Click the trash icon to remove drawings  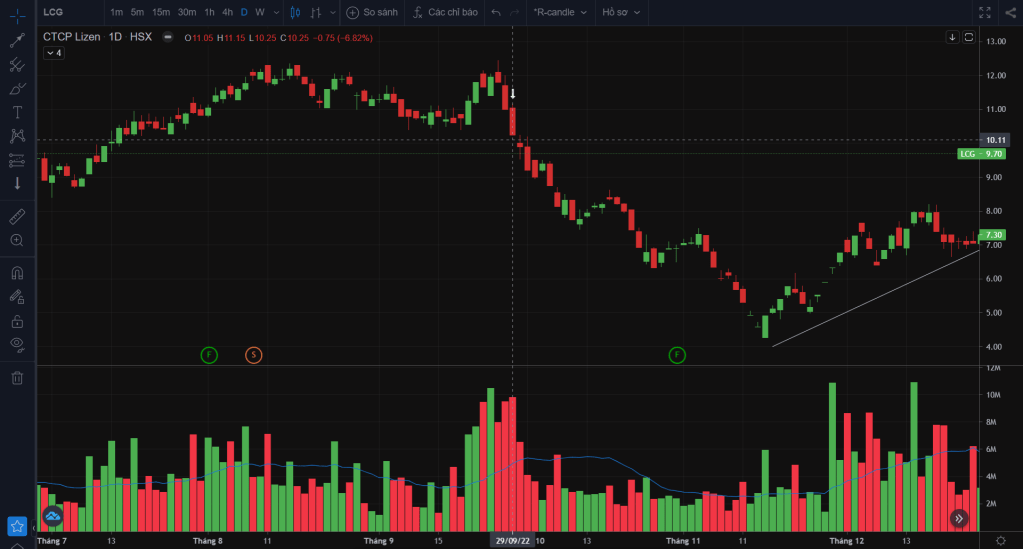pyautogui.click(x=17, y=377)
